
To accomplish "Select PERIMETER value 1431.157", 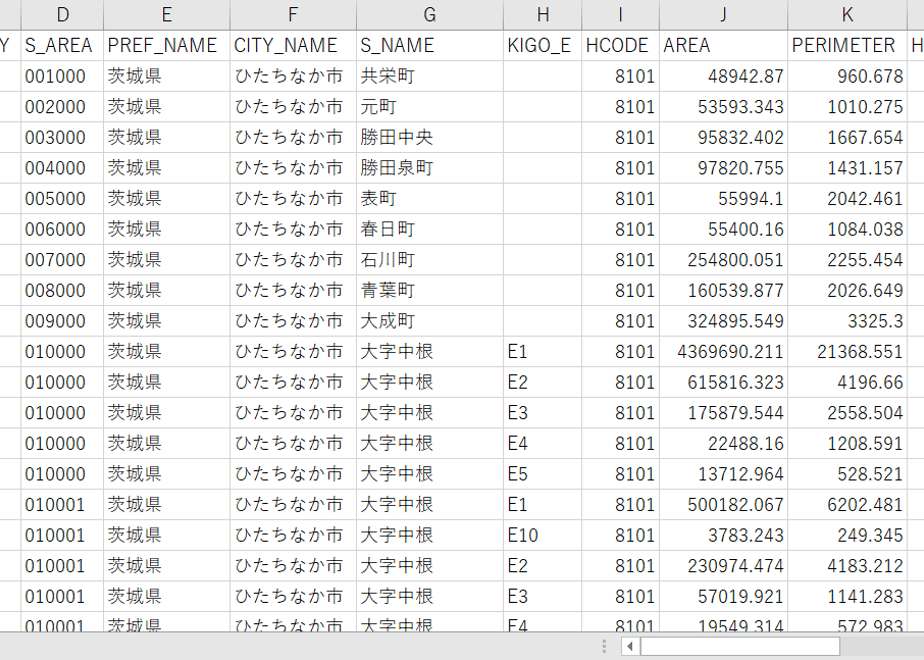I will 847,168.
